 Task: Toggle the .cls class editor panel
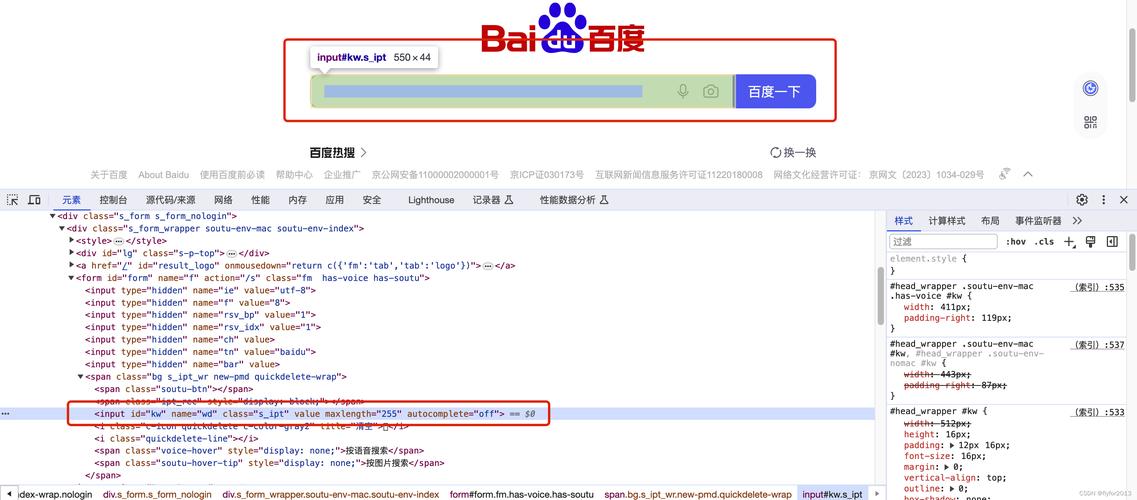pos(1044,242)
